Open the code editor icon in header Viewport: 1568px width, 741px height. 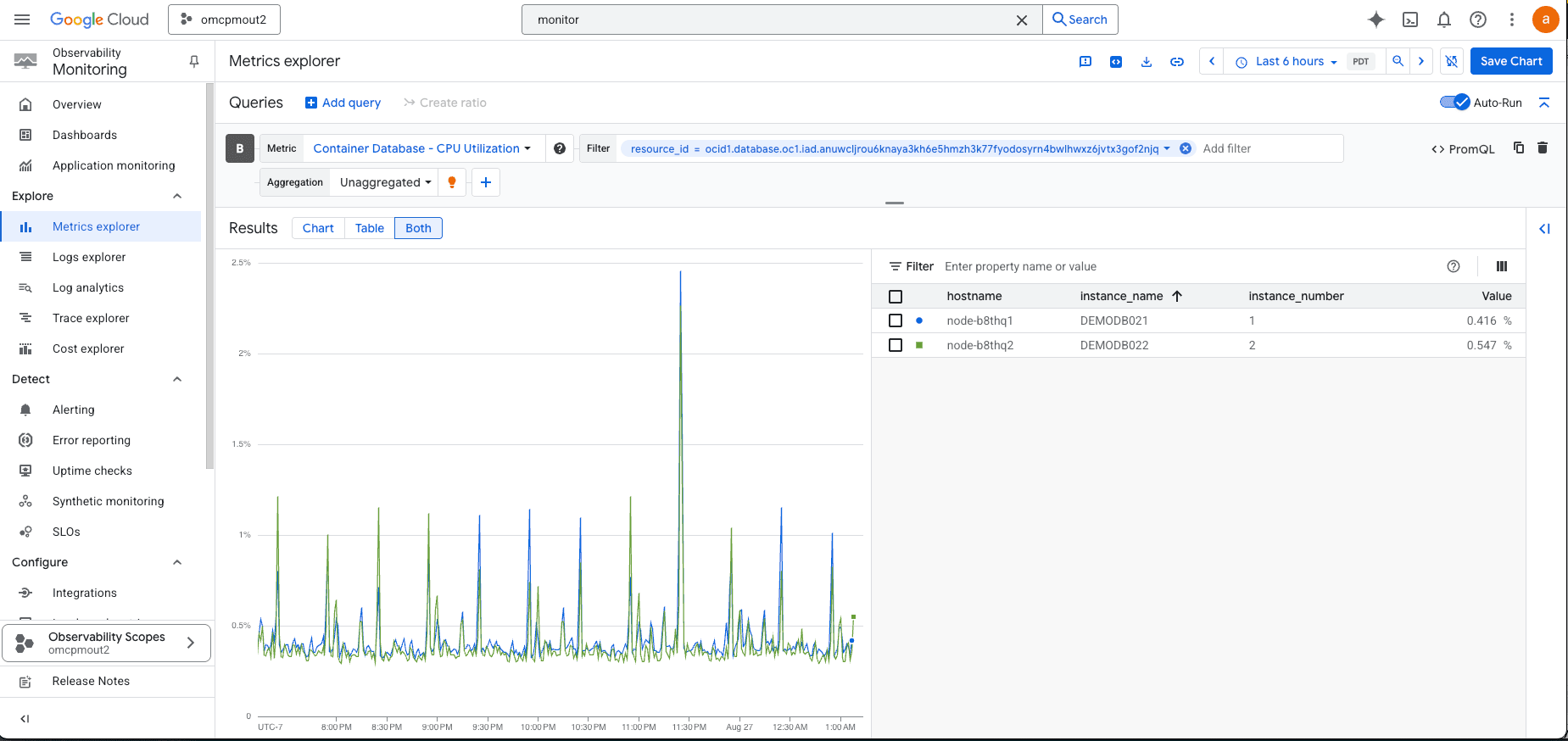[x=1116, y=61]
